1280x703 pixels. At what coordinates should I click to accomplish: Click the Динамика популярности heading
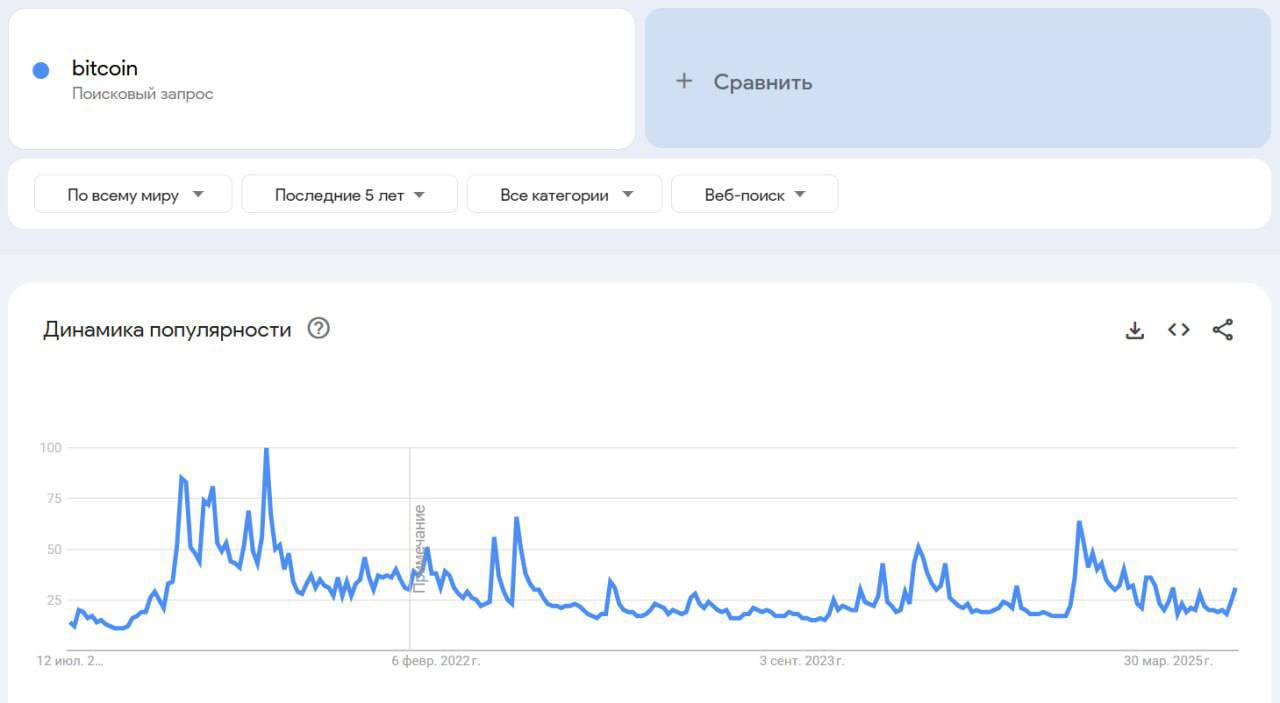pyautogui.click(x=167, y=329)
